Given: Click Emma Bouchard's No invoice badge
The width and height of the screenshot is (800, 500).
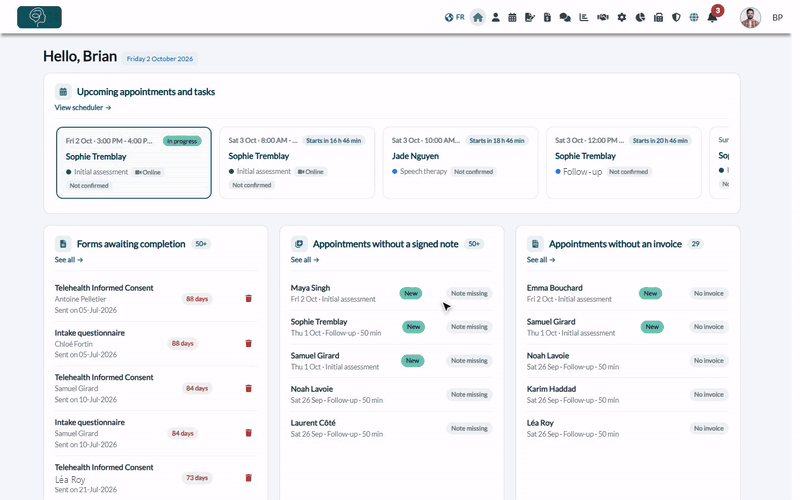Looking at the screenshot, I should tap(709, 293).
